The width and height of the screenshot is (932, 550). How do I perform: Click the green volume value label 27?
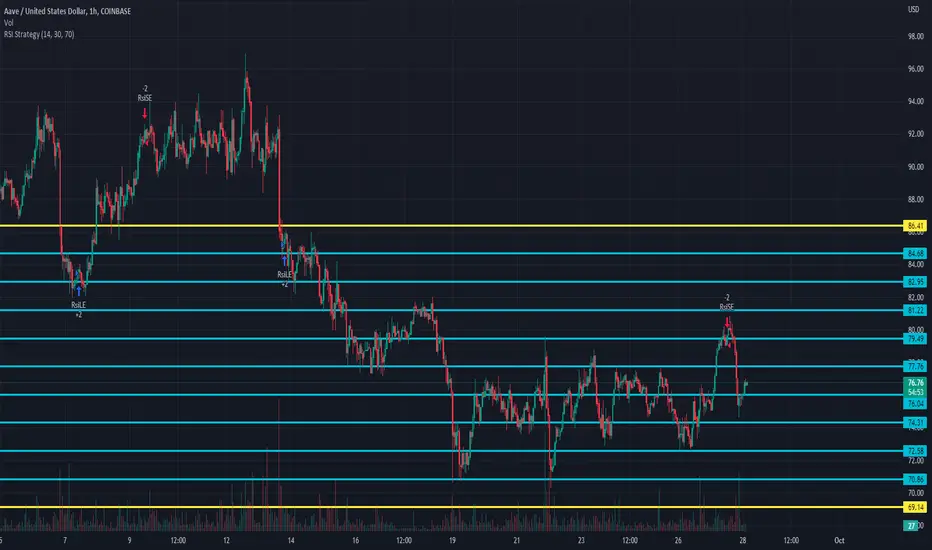[x=911, y=526]
